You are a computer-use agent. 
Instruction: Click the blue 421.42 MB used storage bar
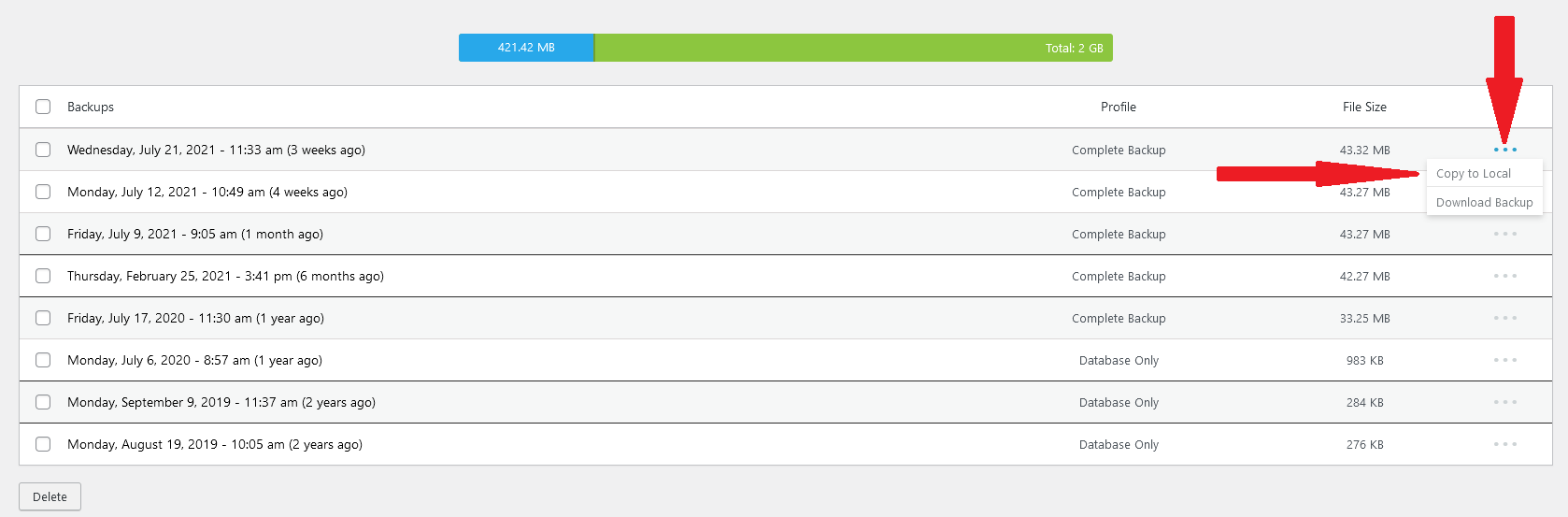[526, 48]
